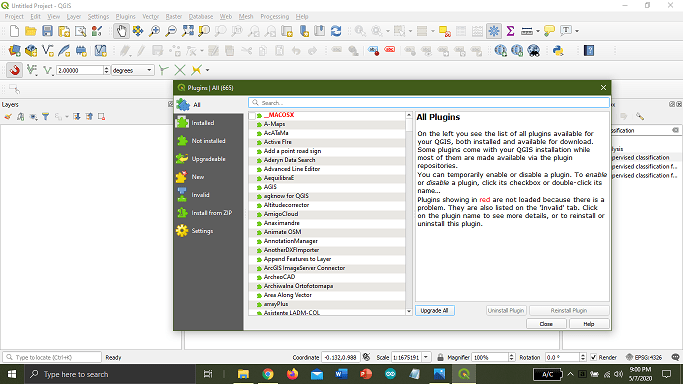Open the Project menu
Screen dimensions: 683x384
pyautogui.click(x=14, y=17)
